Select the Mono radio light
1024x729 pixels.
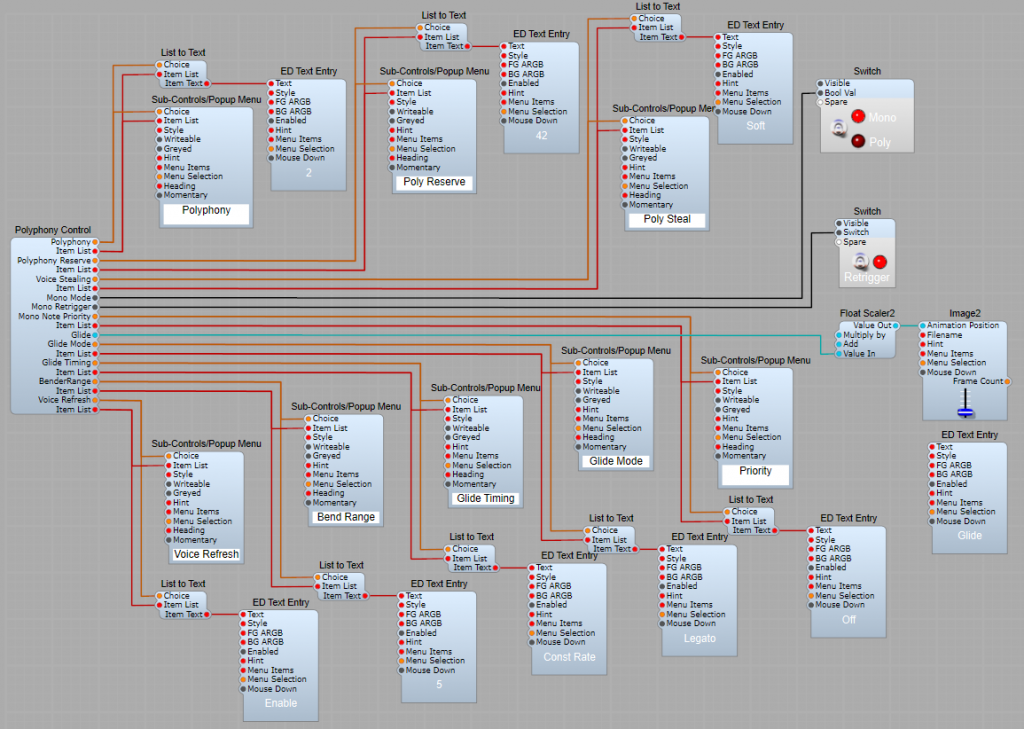click(858, 117)
